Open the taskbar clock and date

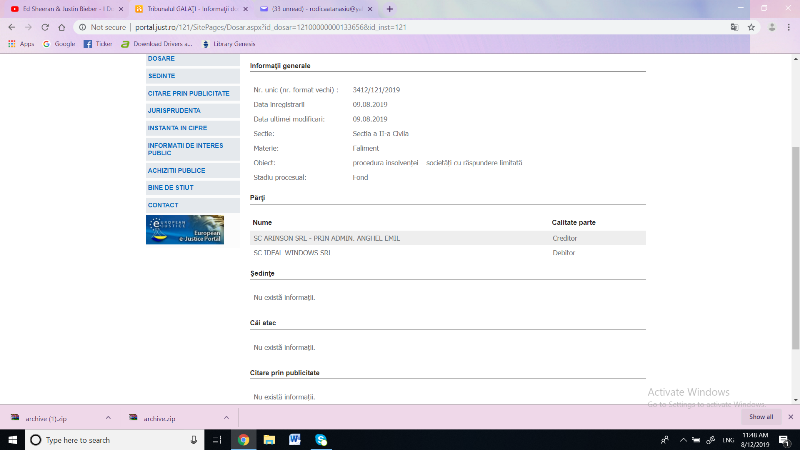click(x=755, y=440)
